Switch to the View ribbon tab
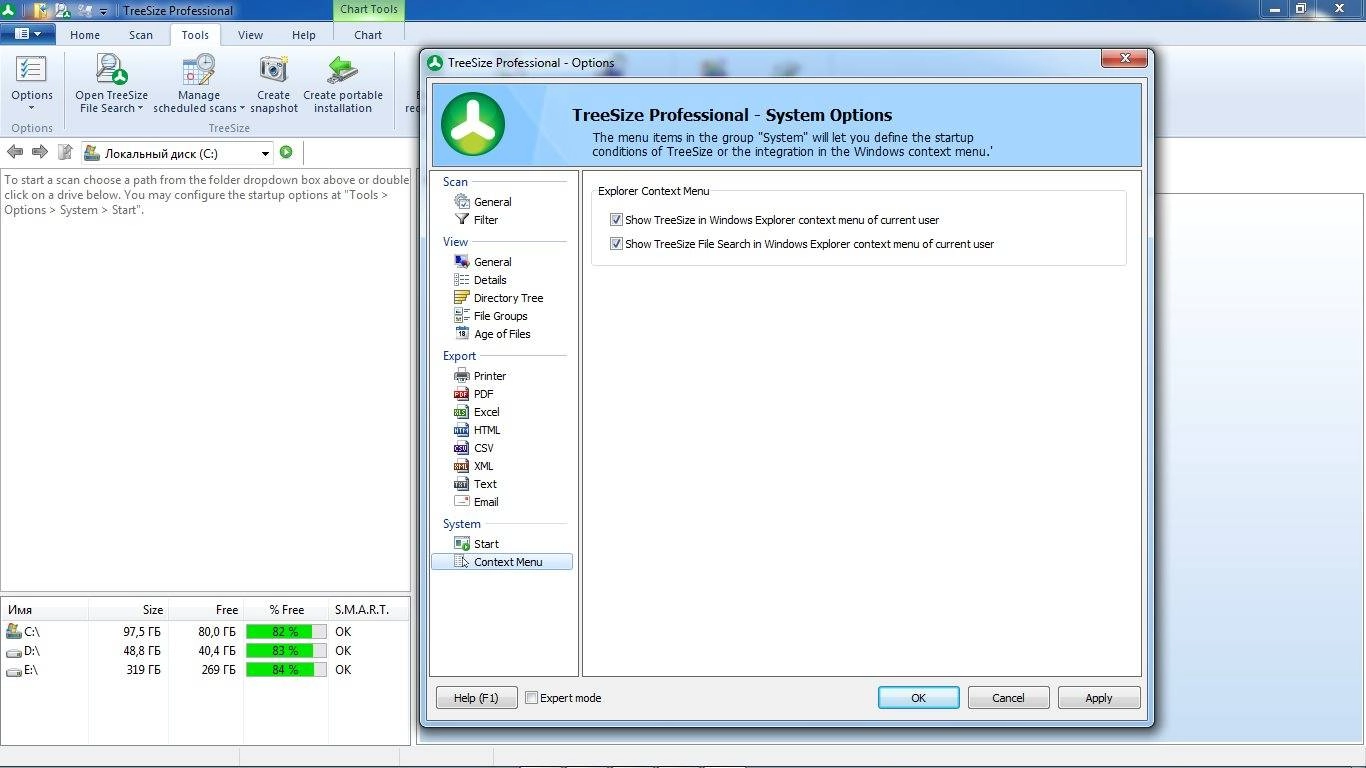 250,35
